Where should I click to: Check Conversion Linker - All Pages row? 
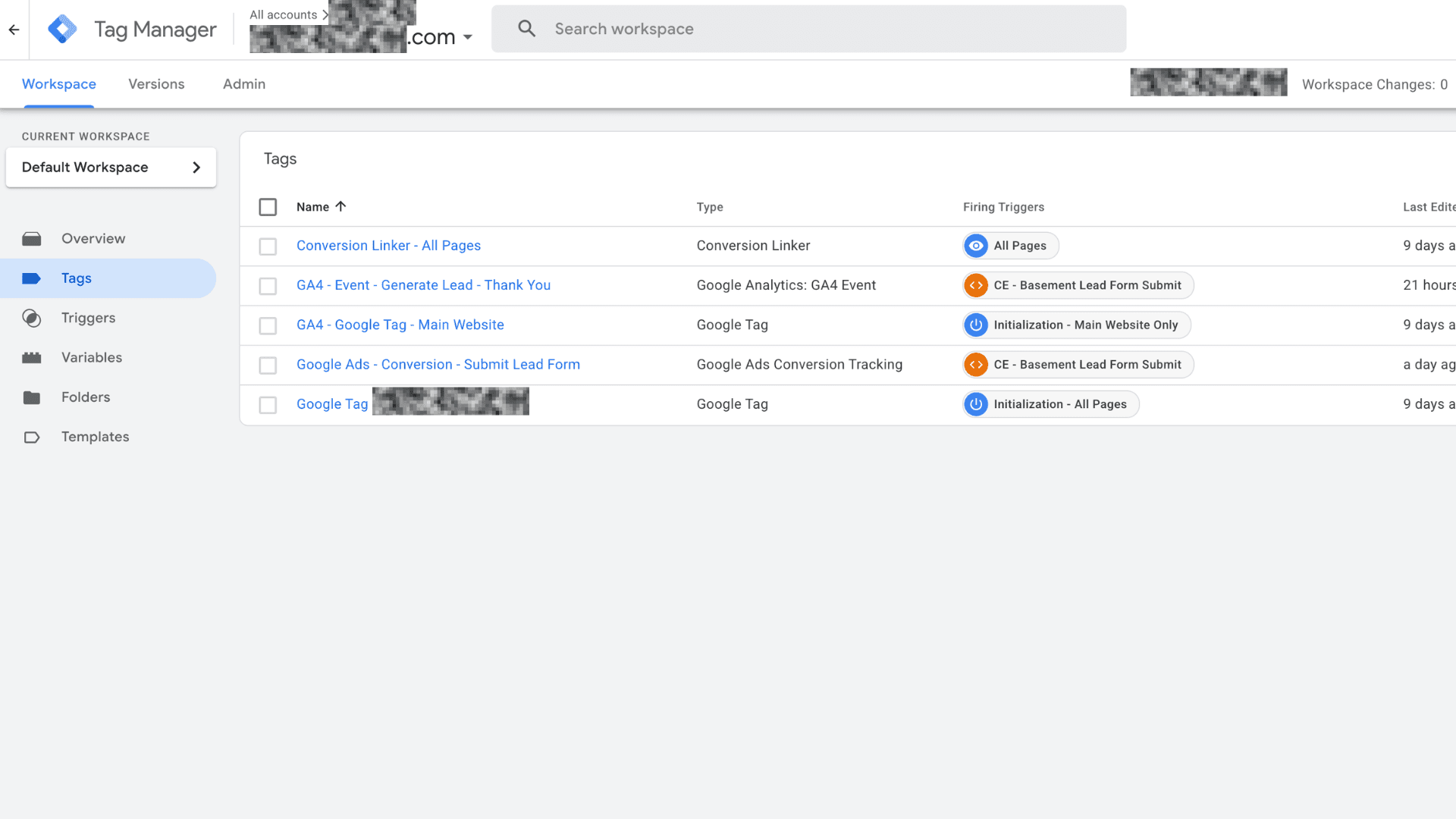pyautogui.click(x=268, y=246)
